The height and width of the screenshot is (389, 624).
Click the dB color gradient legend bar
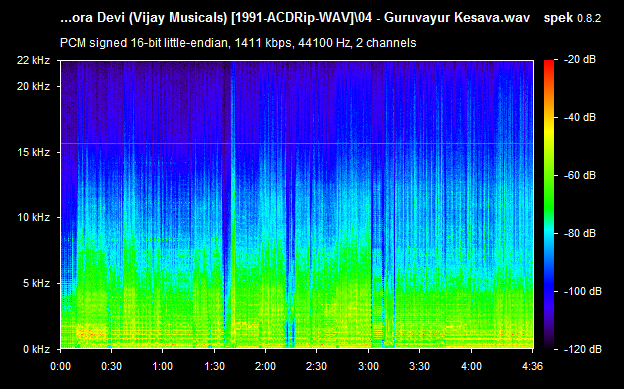tap(549, 205)
